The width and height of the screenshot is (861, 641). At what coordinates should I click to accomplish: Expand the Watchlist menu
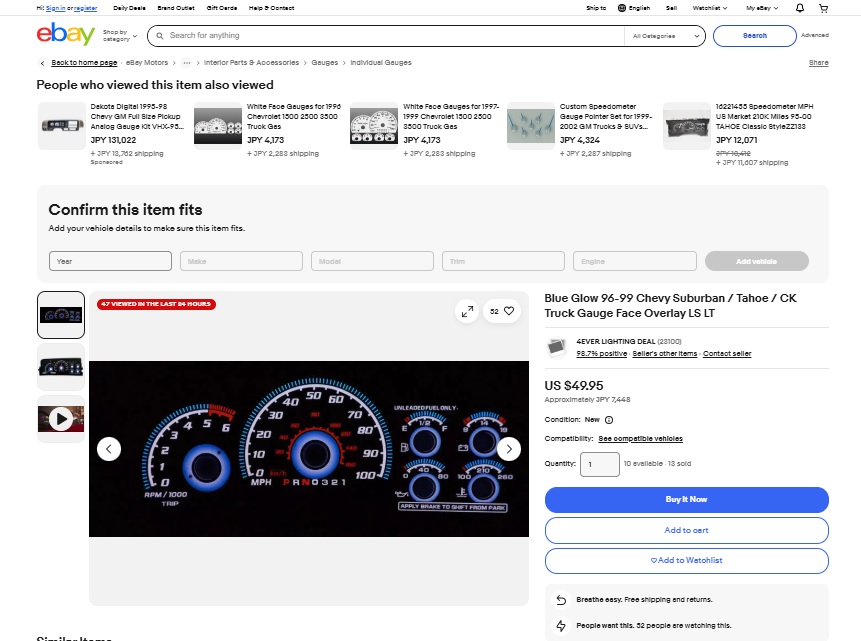(x=709, y=8)
